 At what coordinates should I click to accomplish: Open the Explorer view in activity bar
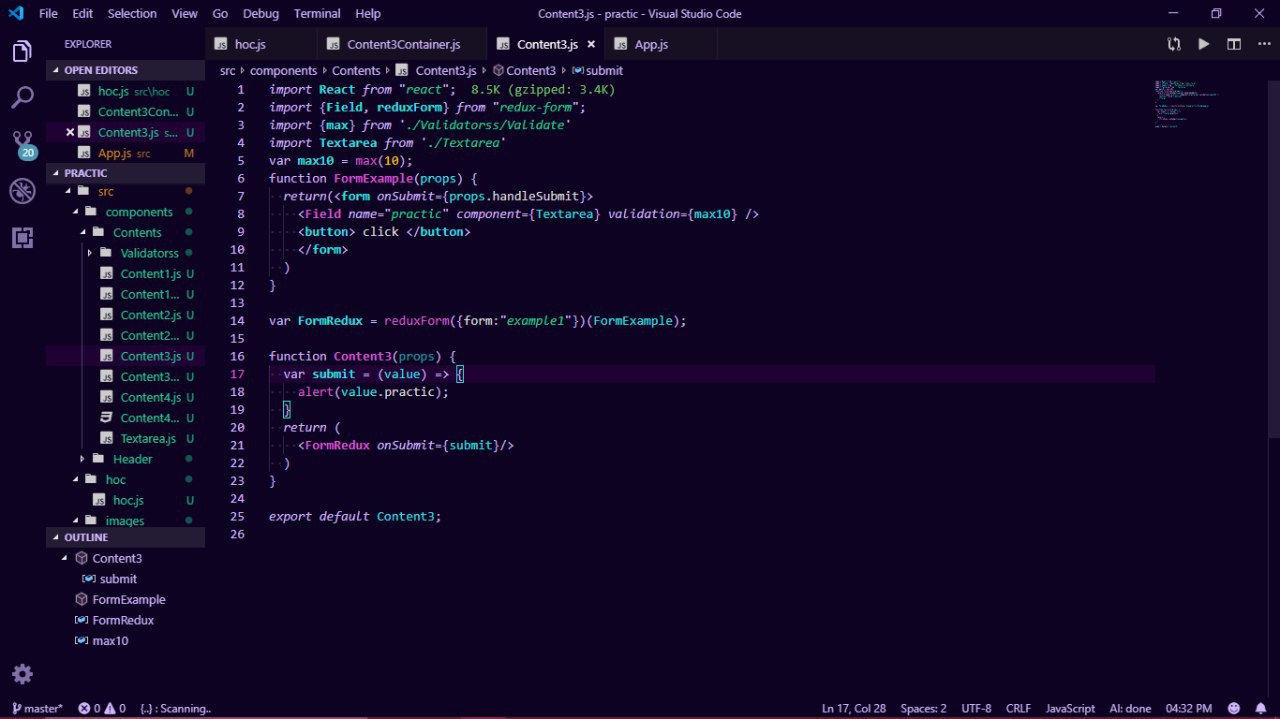tap(22, 52)
